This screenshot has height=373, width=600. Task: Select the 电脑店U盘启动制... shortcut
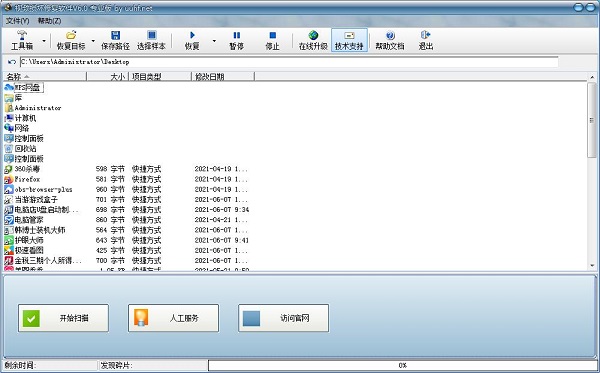[42, 210]
